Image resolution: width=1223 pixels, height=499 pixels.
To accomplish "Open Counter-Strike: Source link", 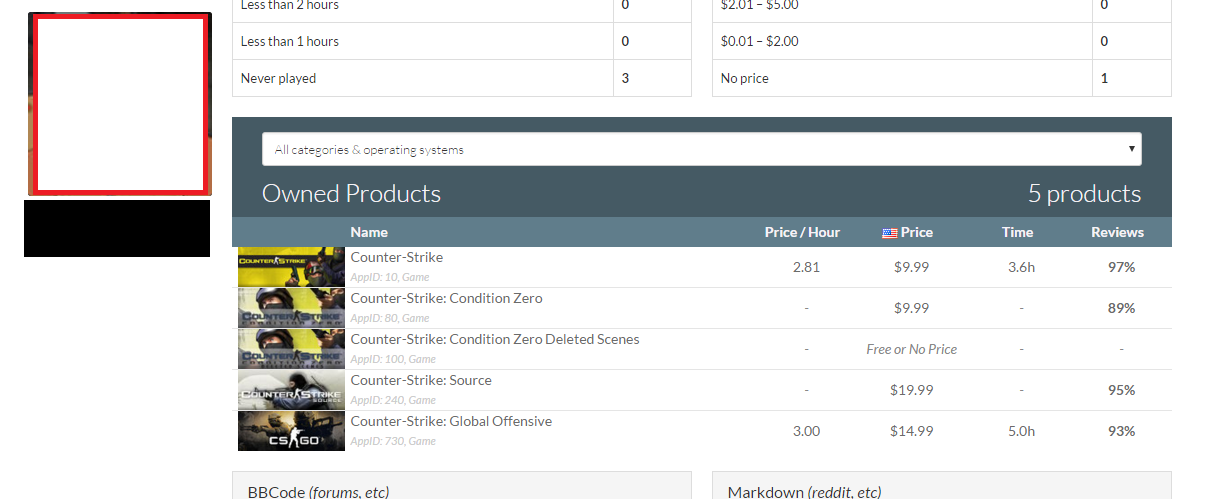I will [x=420, y=380].
